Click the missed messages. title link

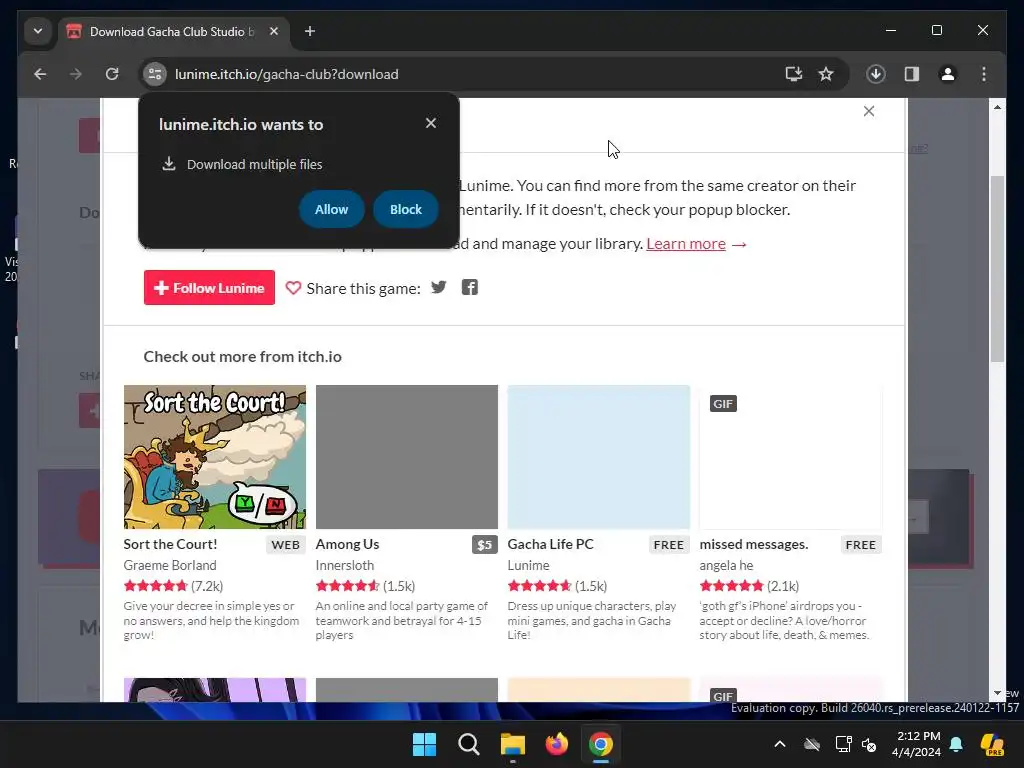(754, 544)
